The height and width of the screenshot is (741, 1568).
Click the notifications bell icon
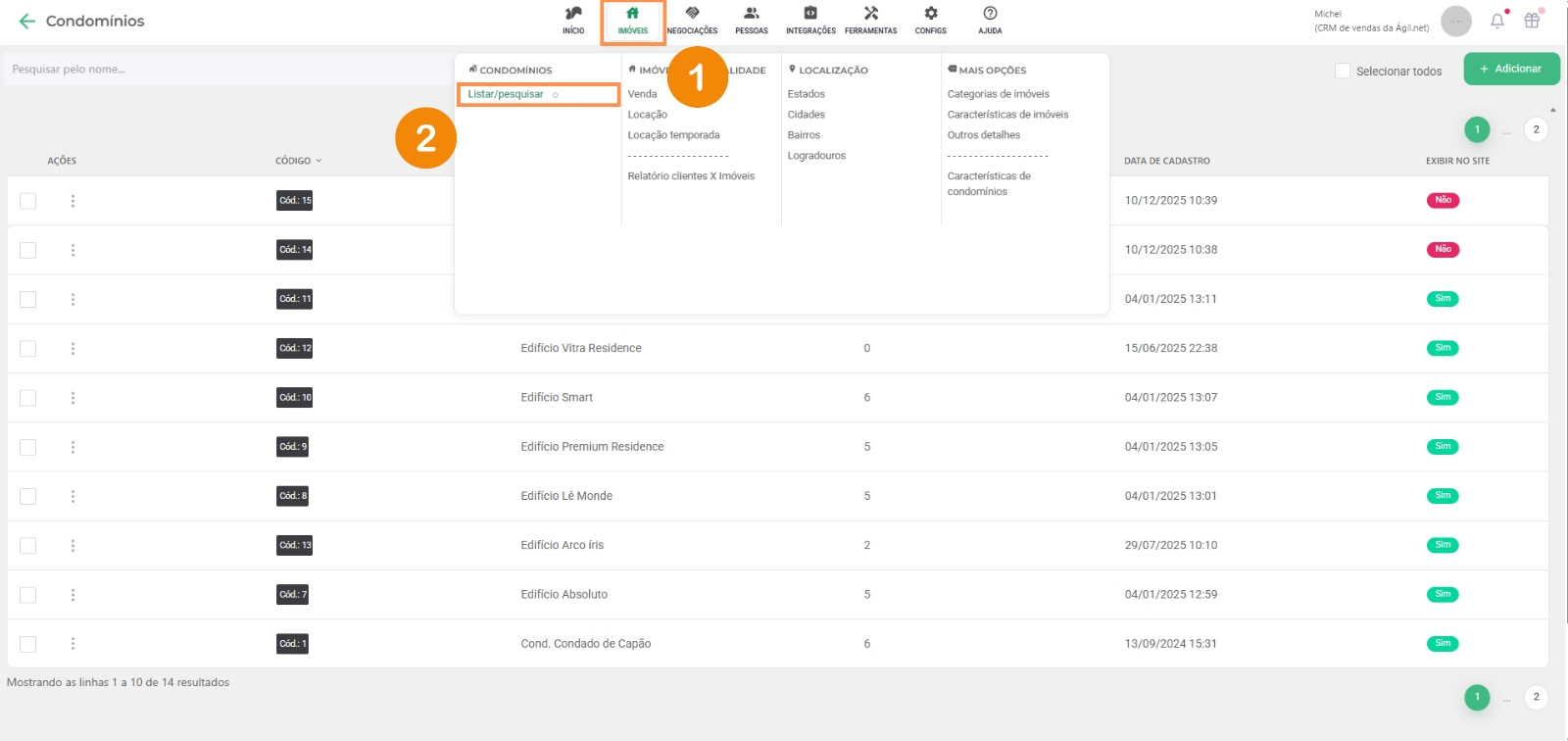point(1496,21)
